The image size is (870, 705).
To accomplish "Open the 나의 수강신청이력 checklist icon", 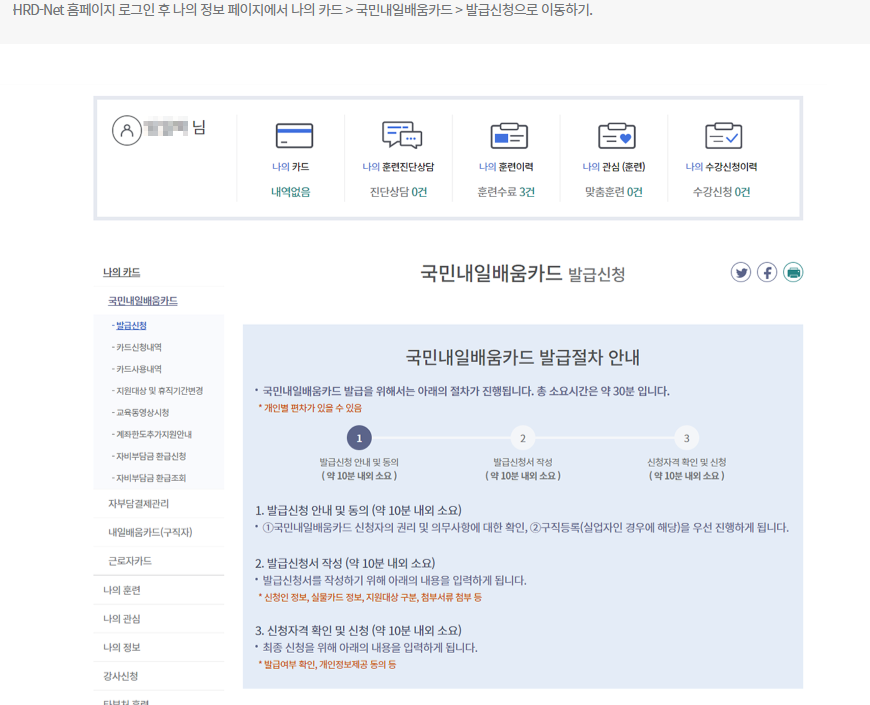I will tap(724, 135).
